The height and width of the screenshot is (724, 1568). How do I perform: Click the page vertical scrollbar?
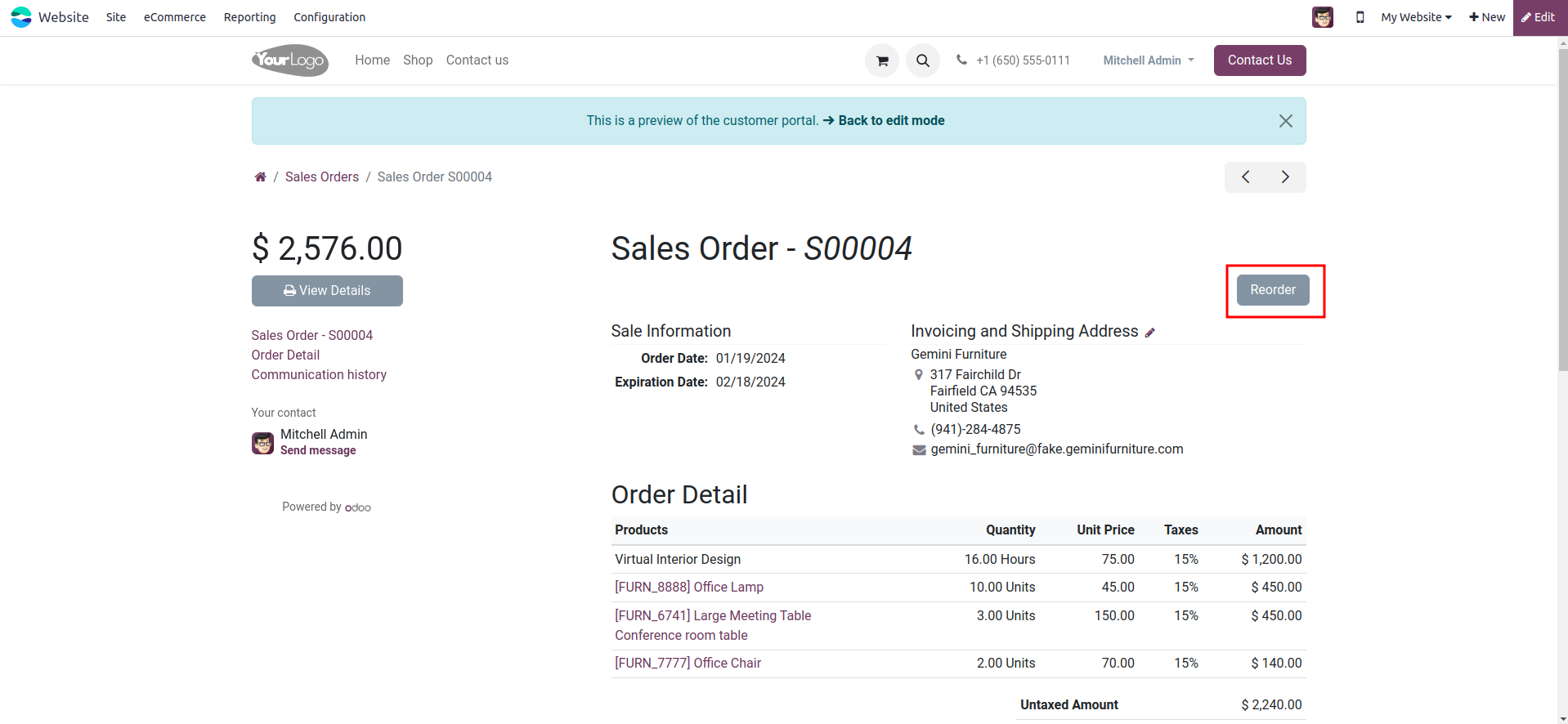click(x=1562, y=245)
